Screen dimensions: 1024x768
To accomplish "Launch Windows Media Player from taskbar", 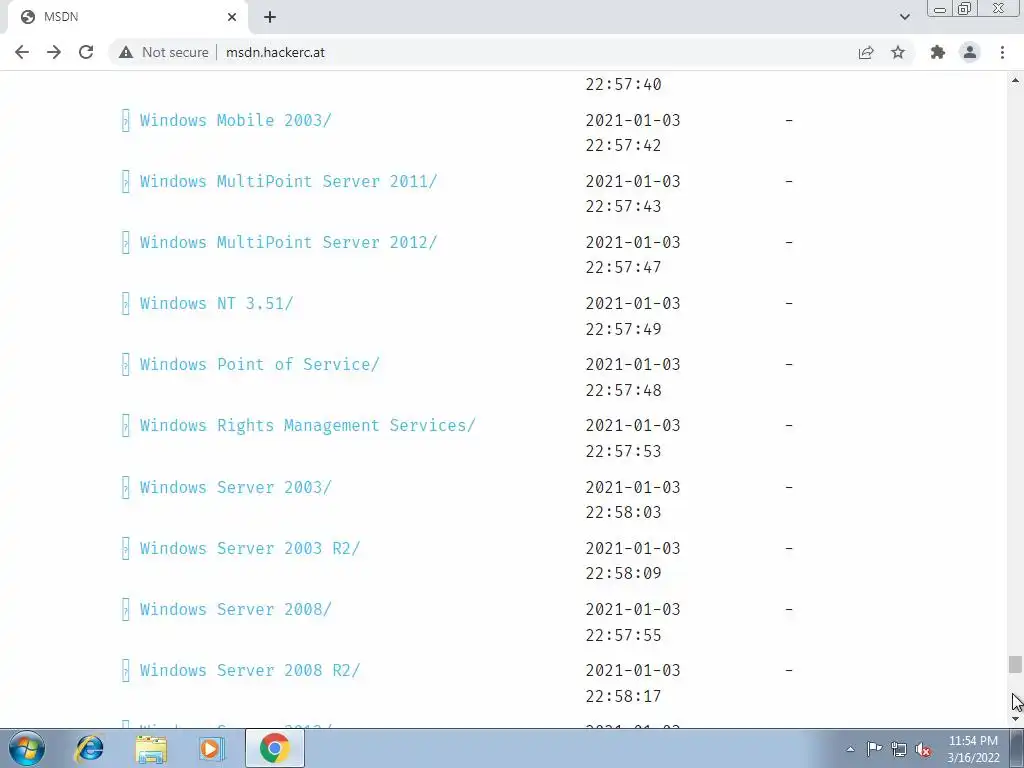I will (x=211, y=748).
